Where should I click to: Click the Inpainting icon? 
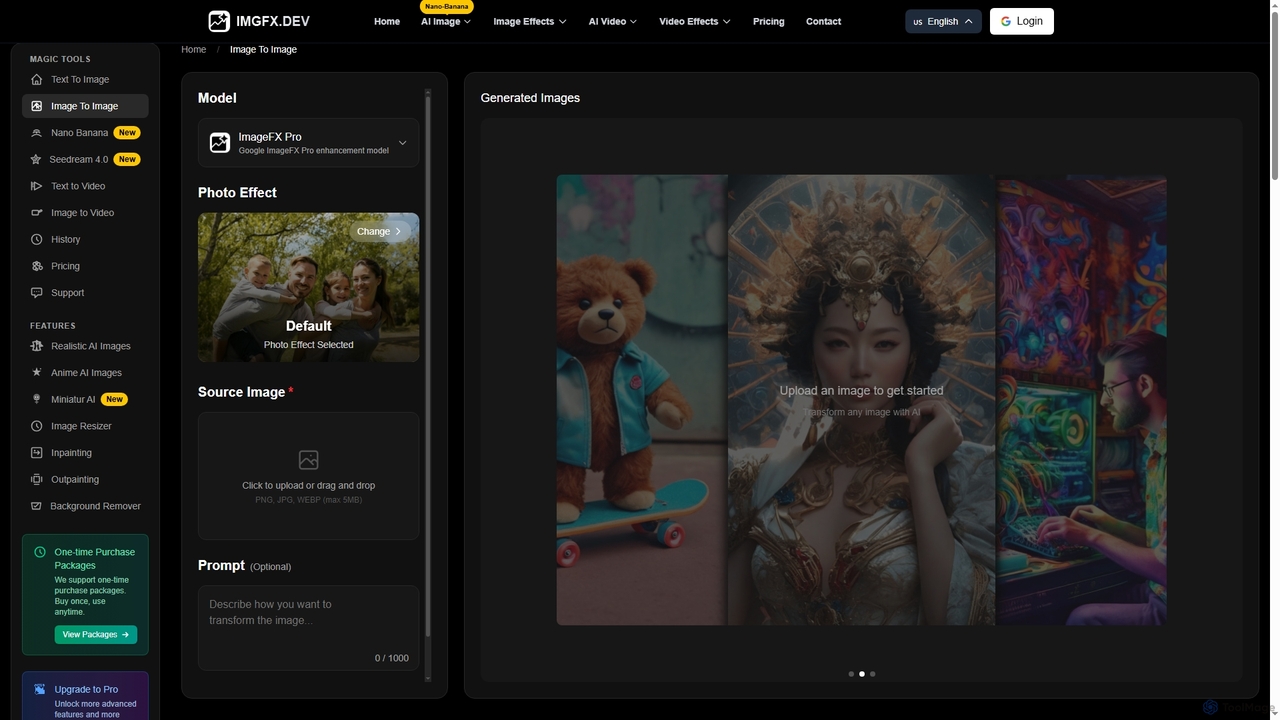point(37,452)
